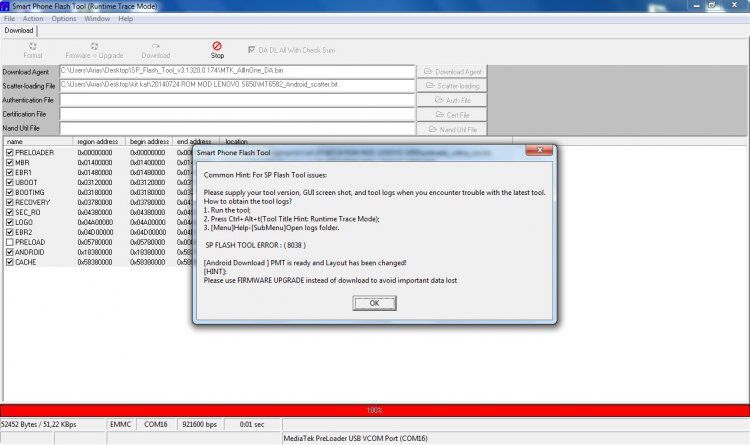Click the Format toolbar icon

(33, 46)
